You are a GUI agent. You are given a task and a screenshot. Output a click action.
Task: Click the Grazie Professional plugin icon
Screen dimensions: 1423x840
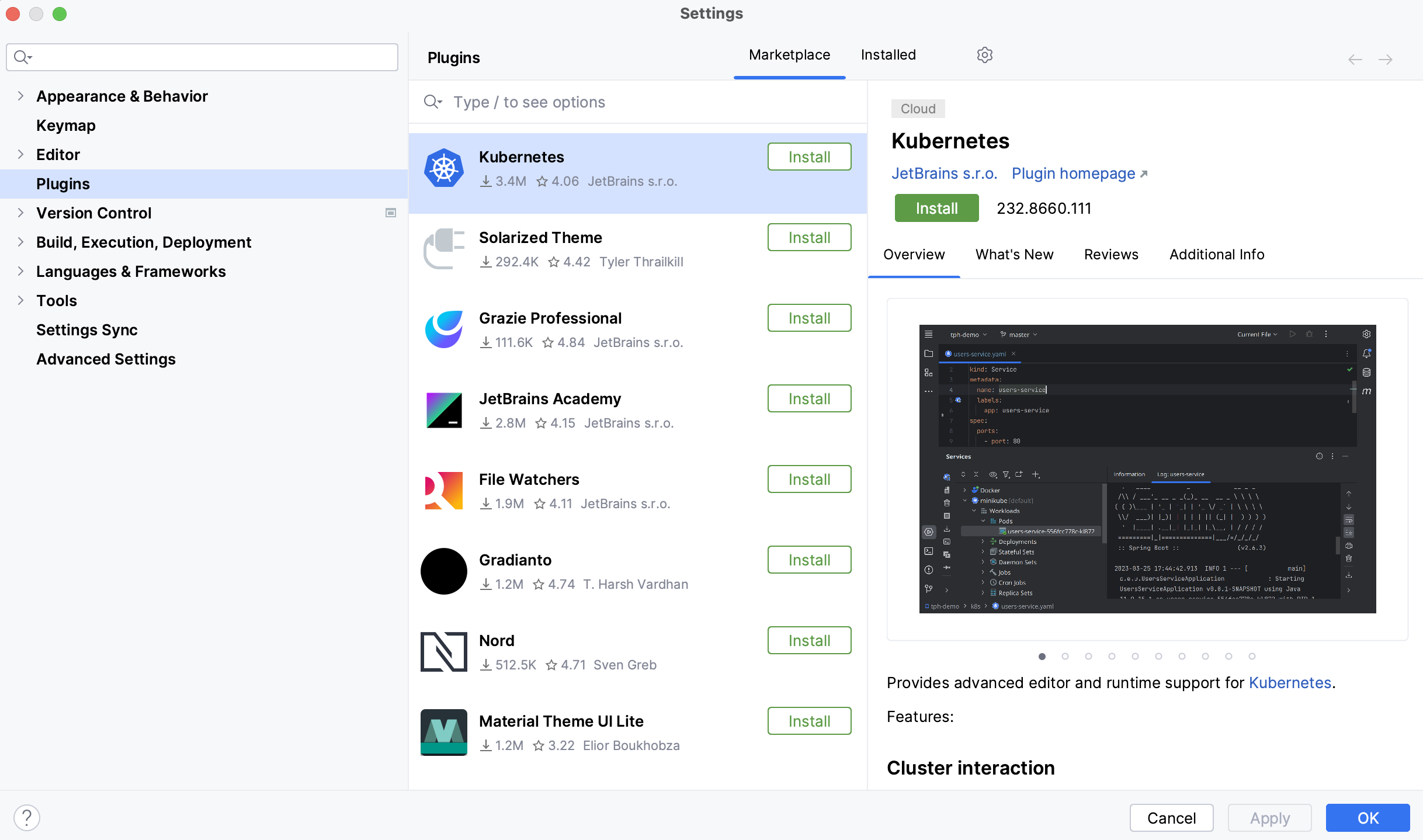coord(443,330)
